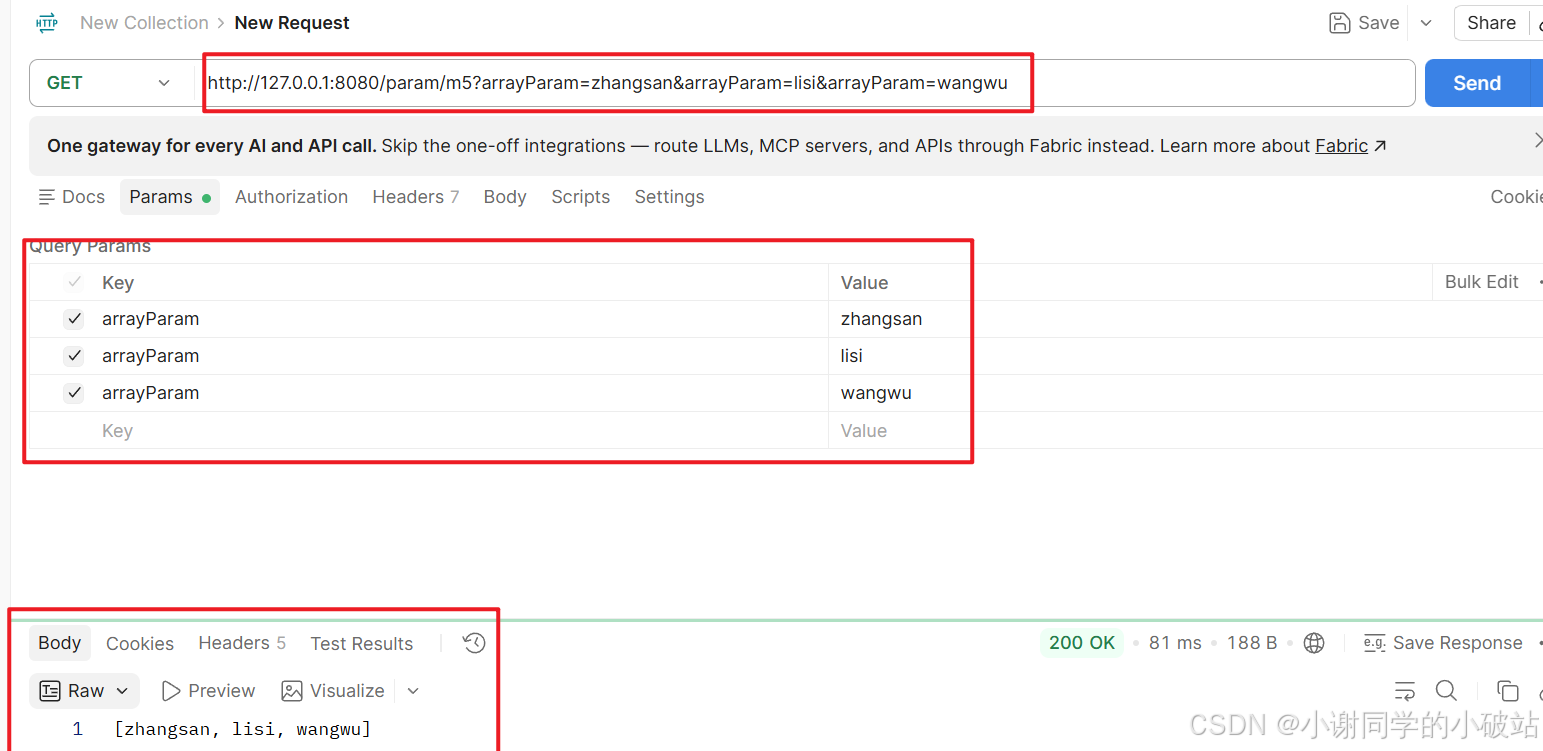Open the Test Results tab
Image resolution: width=1543 pixels, height=751 pixels.
pos(361,643)
